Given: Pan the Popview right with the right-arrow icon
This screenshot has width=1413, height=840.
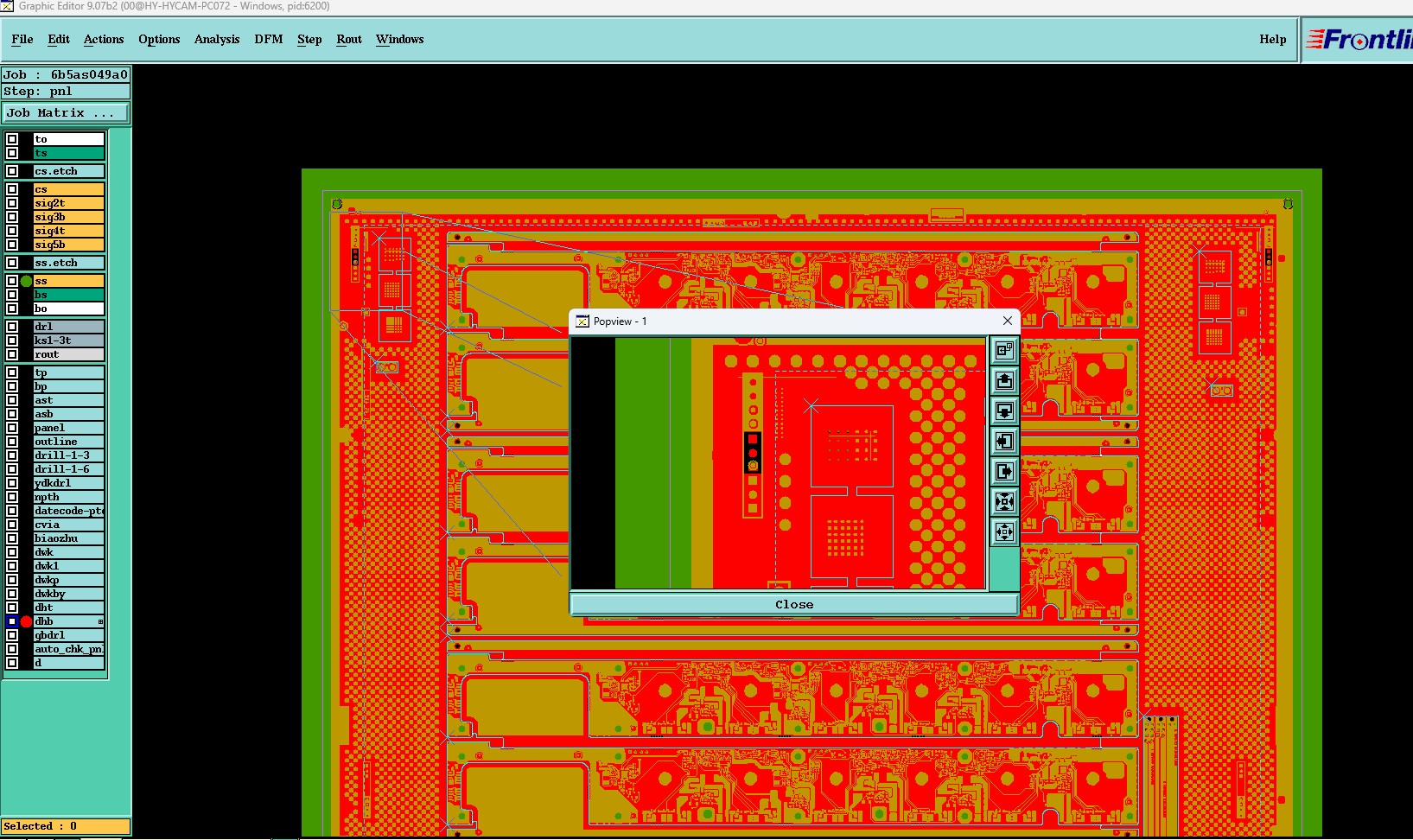Looking at the screenshot, I should click(1004, 471).
